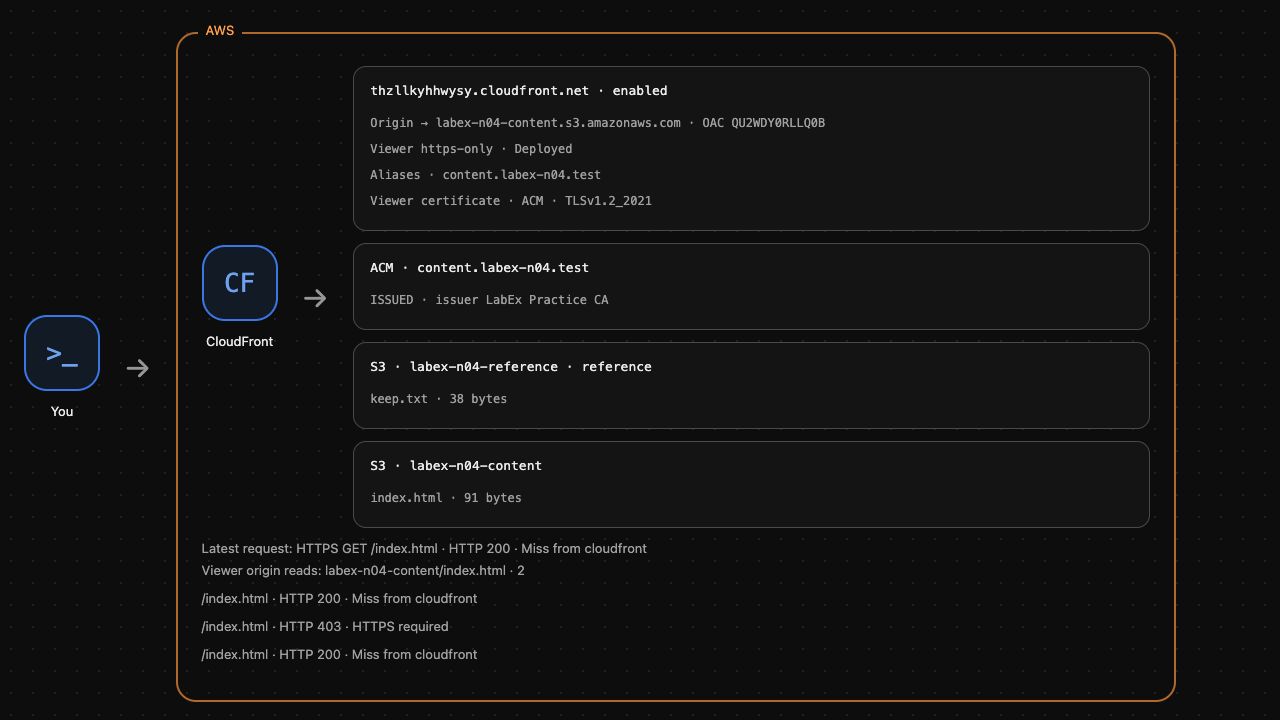Select the CloudFront CF icon
Screen dimensions: 1280x720
(x=240, y=283)
